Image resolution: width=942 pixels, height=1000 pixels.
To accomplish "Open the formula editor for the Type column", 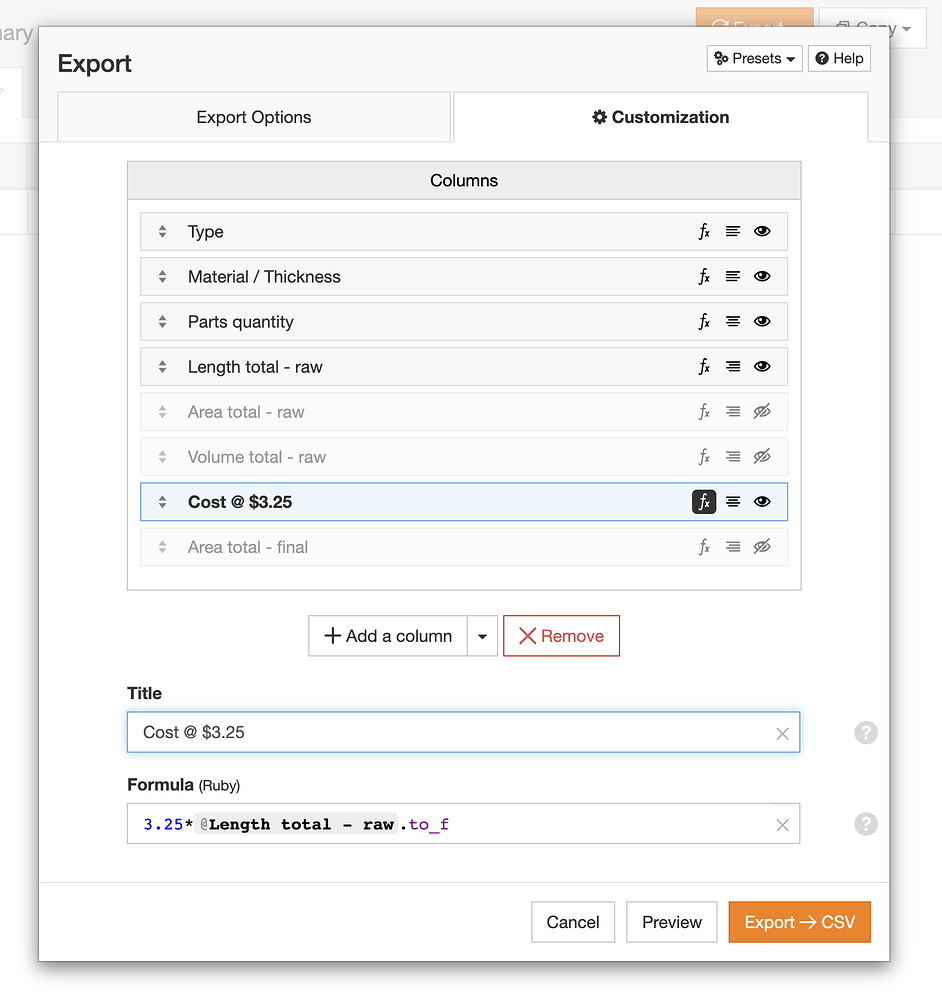I will [704, 231].
